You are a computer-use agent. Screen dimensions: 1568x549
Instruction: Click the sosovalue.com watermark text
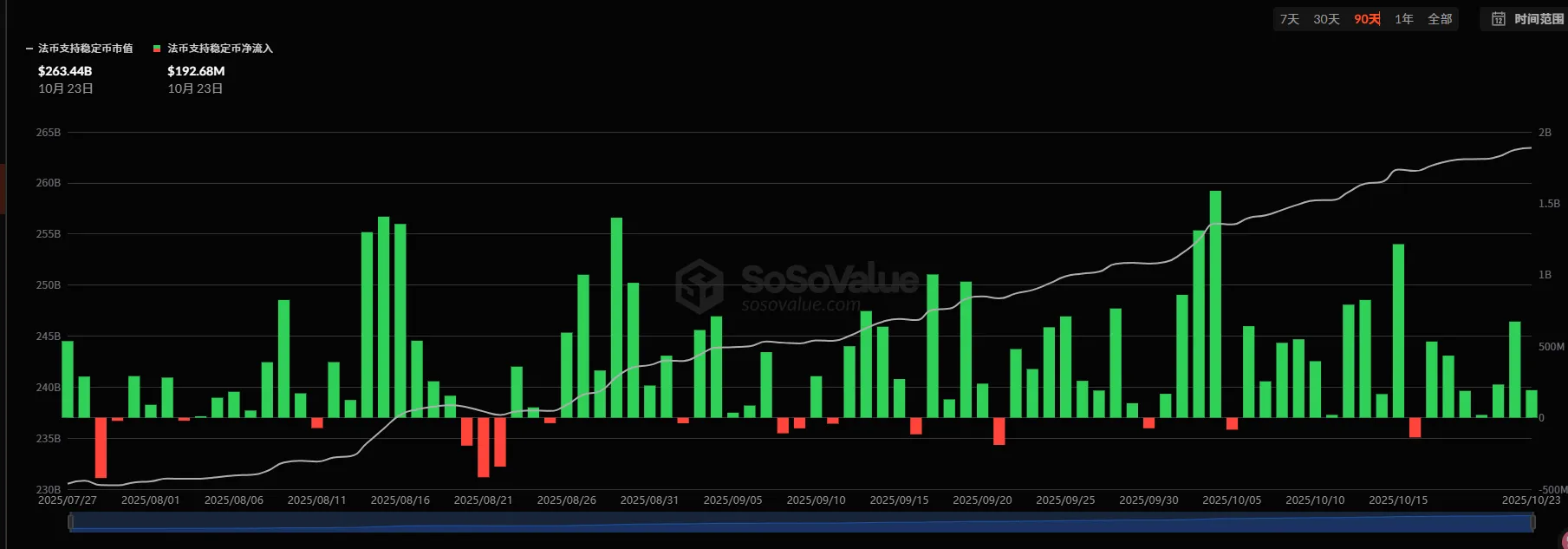click(x=801, y=304)
